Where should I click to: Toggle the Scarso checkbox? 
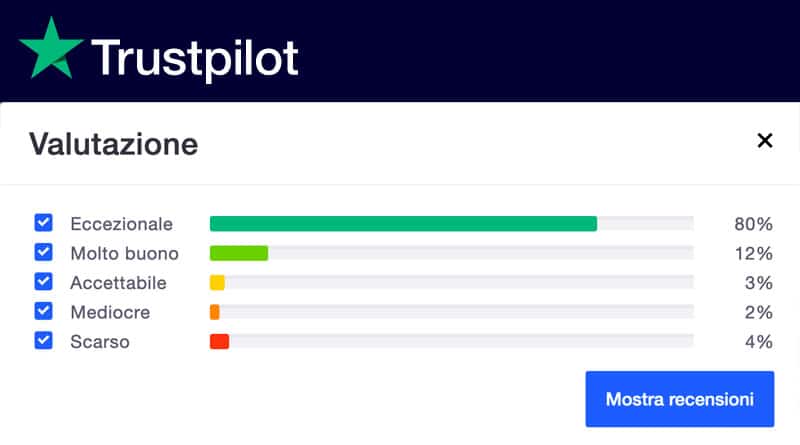pos(43,340)
